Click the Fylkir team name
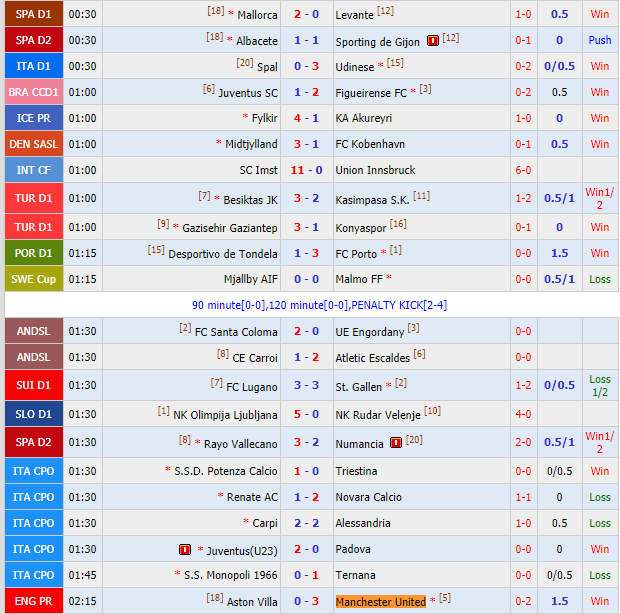The width and height of the screenshot is (620, 614). pyautogui.click(x=265, y=119)
